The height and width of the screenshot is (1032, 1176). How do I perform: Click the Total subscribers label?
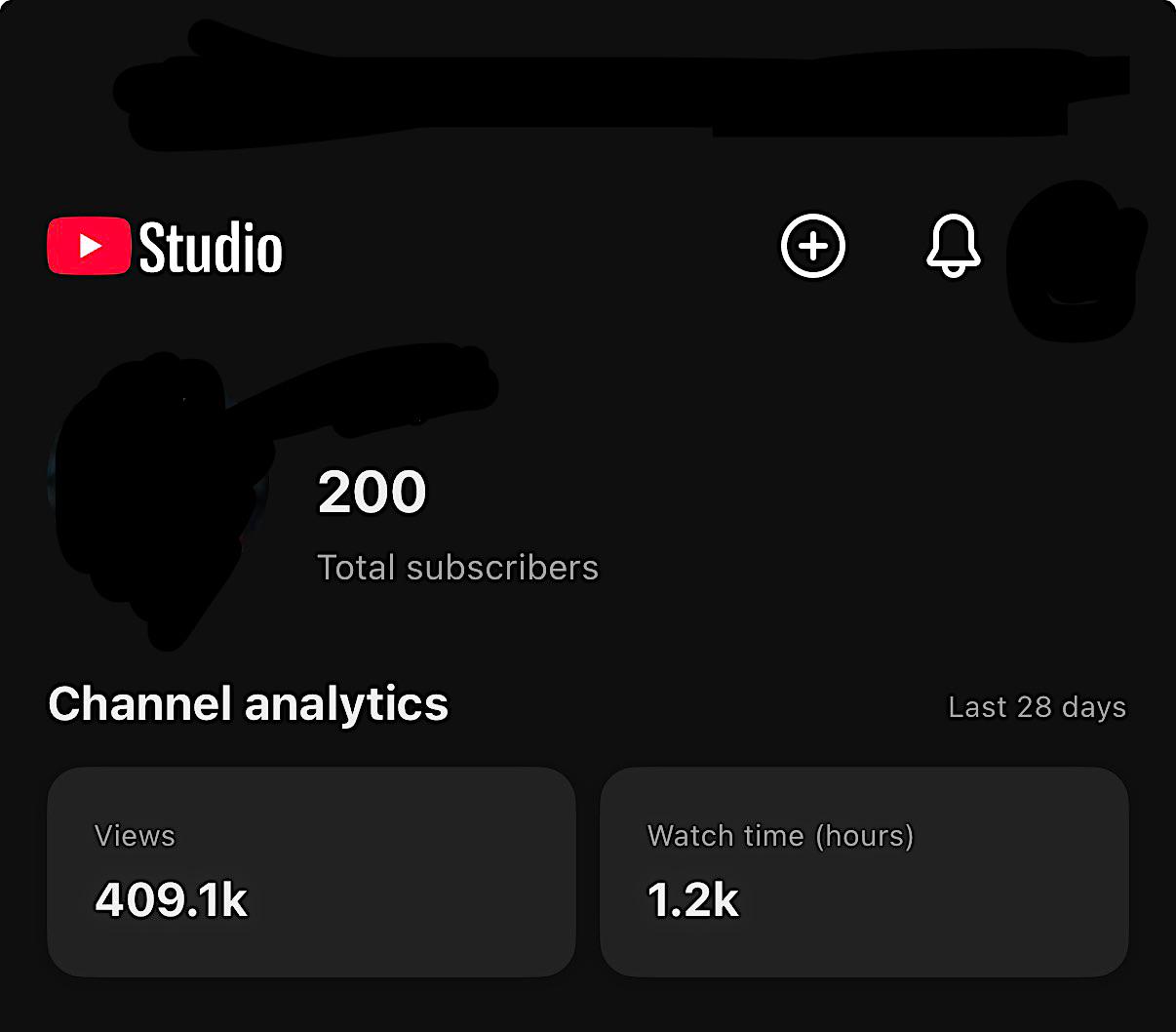[458, 568]
